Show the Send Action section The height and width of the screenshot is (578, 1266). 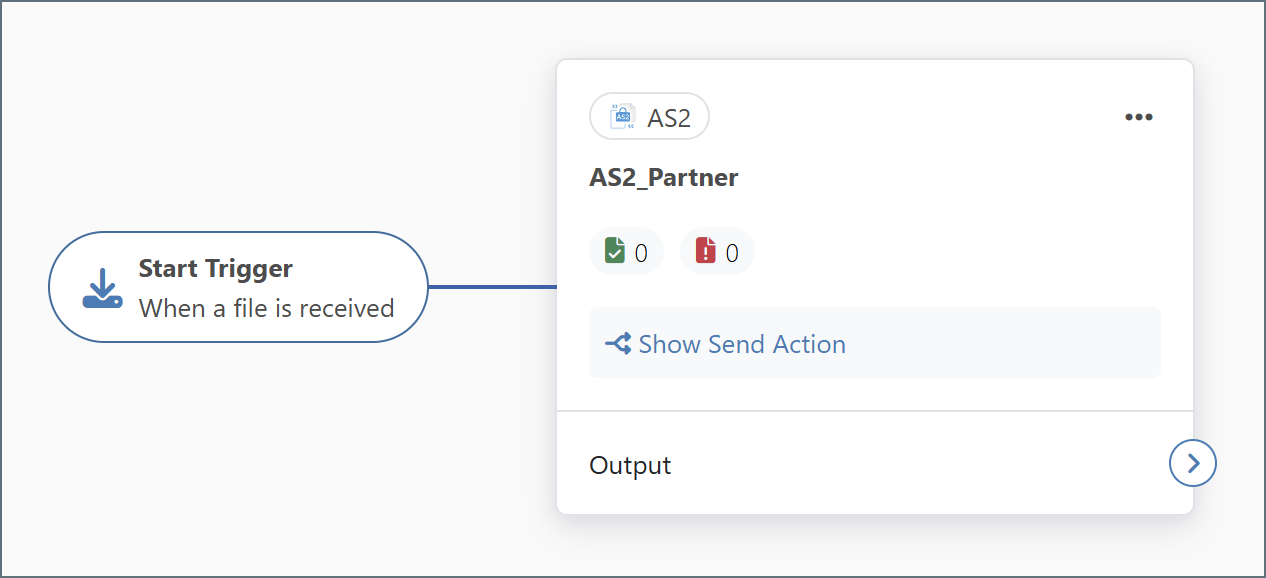[x=742, y=344]
